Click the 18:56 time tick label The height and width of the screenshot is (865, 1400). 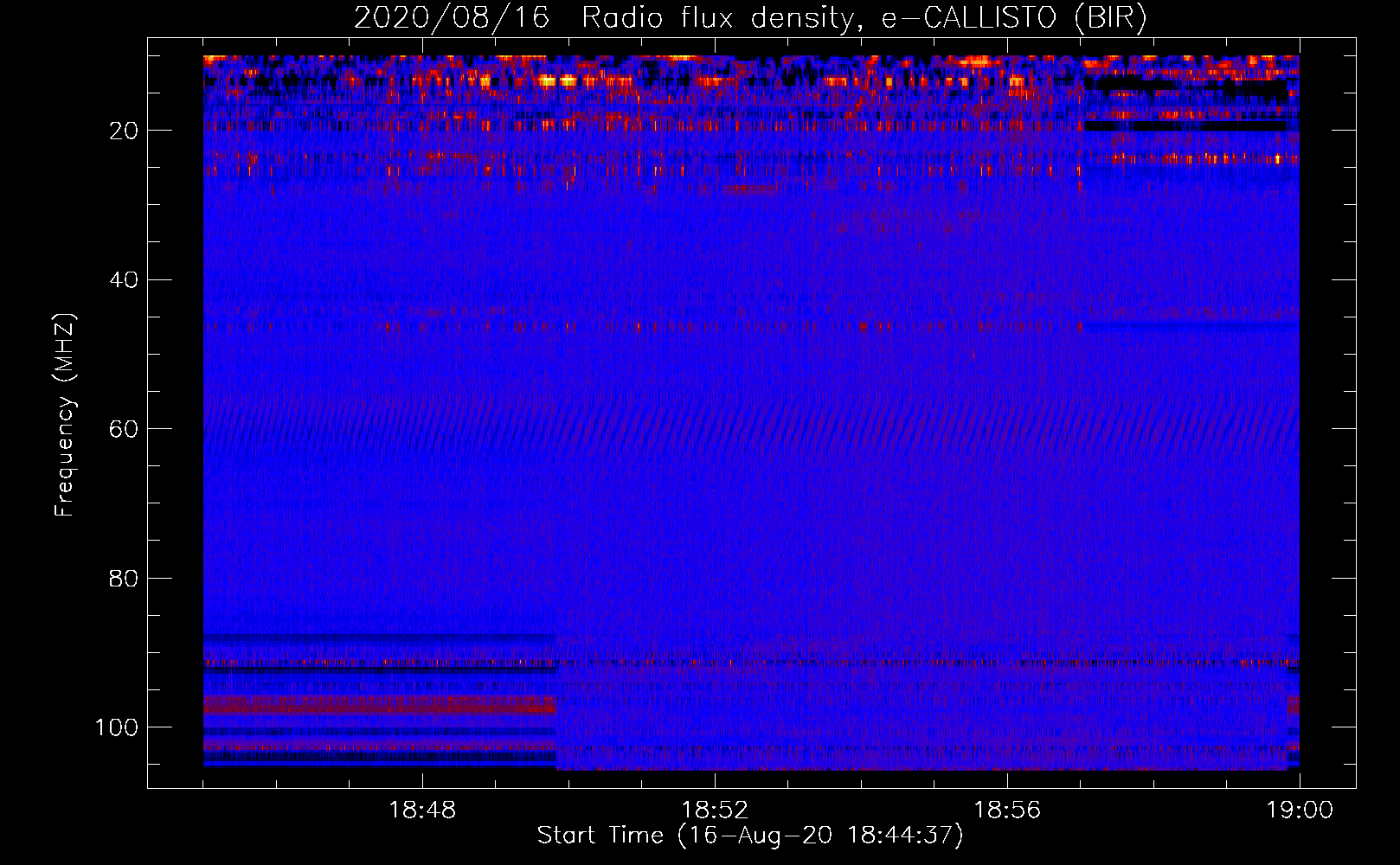pyautogui.click(x=1007, y=811)
